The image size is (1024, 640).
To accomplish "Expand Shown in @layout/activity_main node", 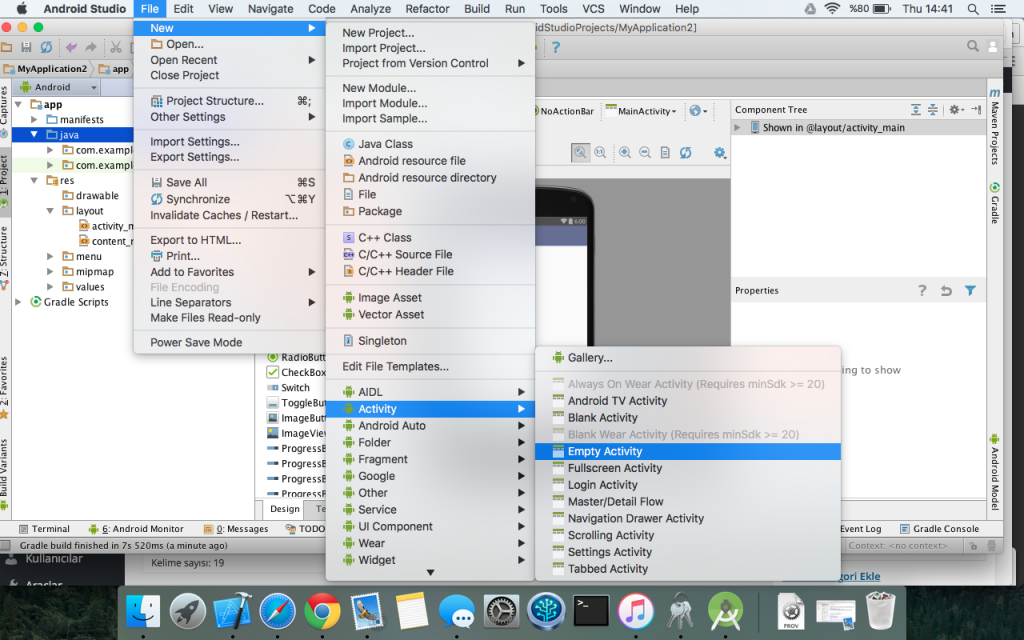I will coord(738,127).
